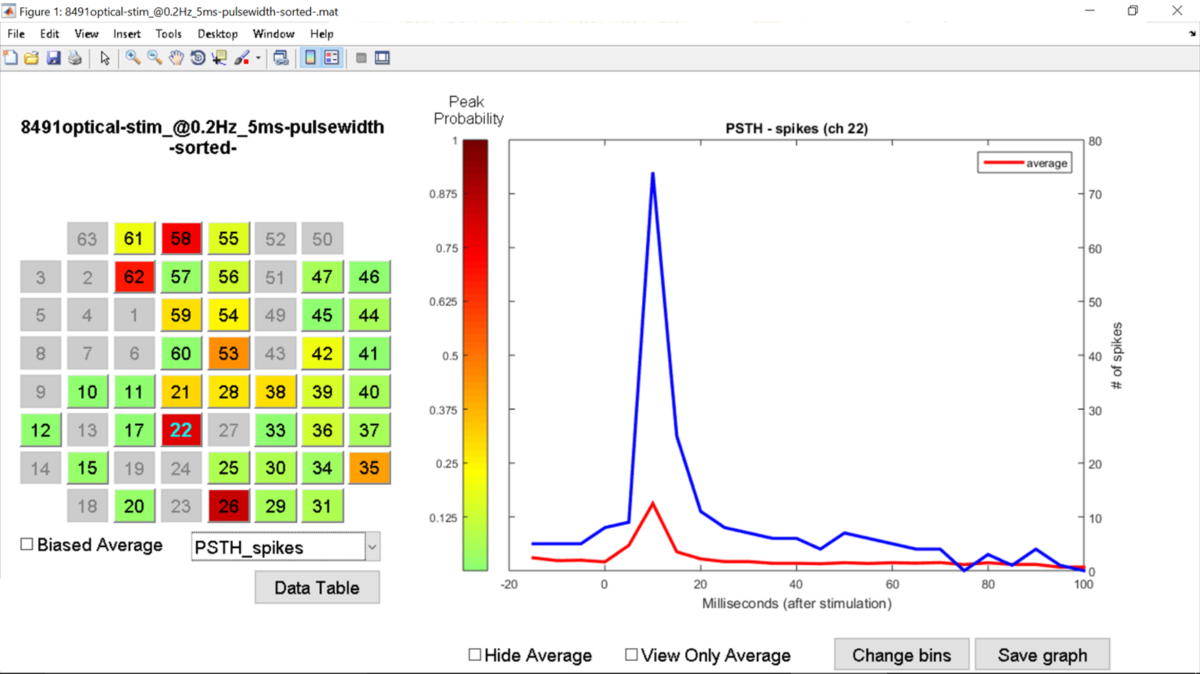Select the Data Cursor tool
Viewport: 1200px width, 674px height.
point(219,58)
